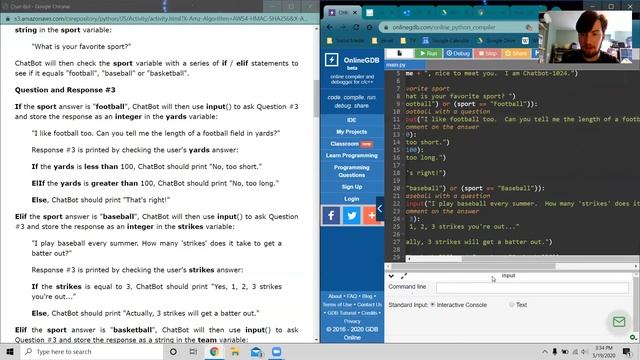Click the 'Question and Response #3' heading

point(65,90)
